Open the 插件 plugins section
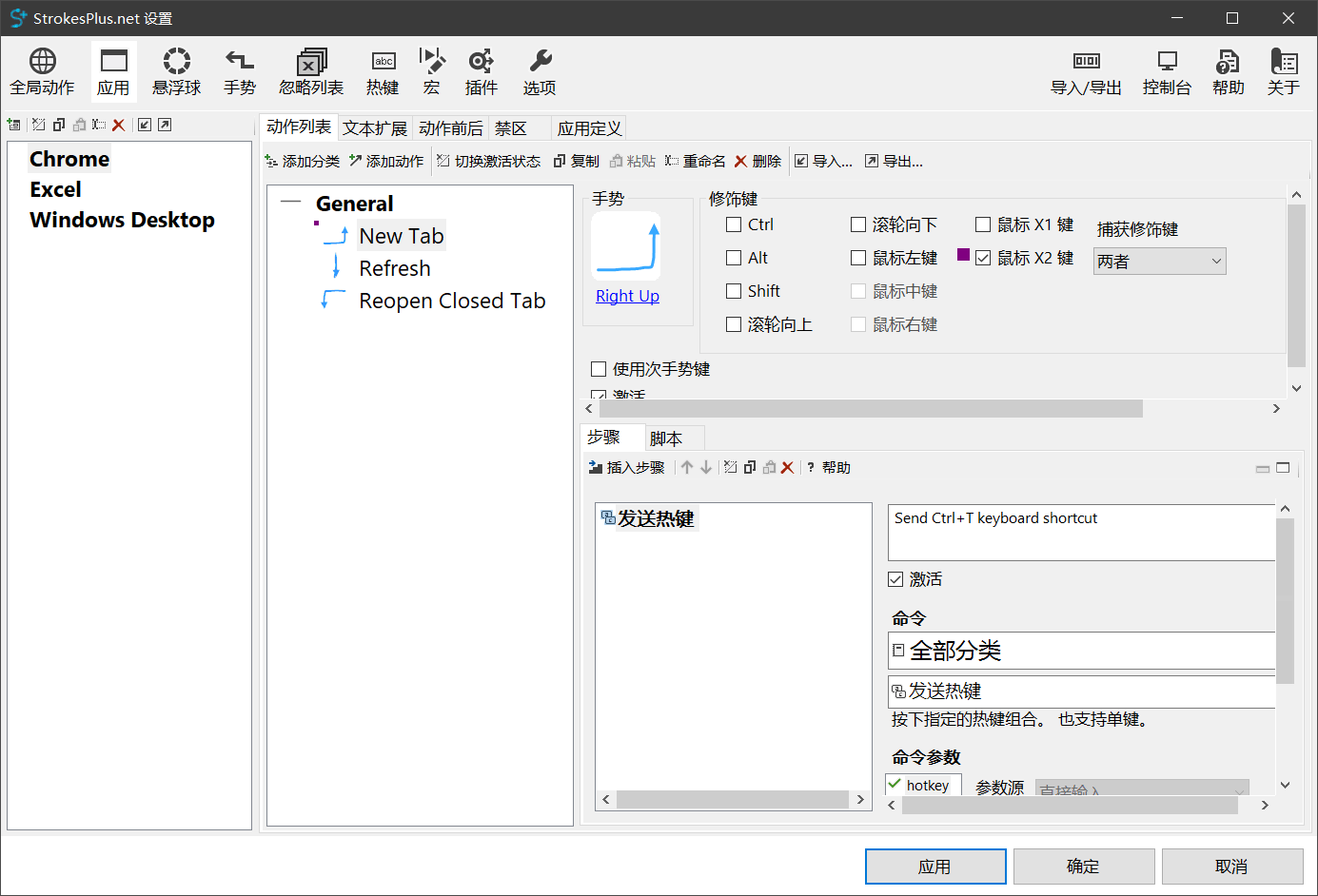Viewport: 1318px width, 896px height. (x=481, y=72)
